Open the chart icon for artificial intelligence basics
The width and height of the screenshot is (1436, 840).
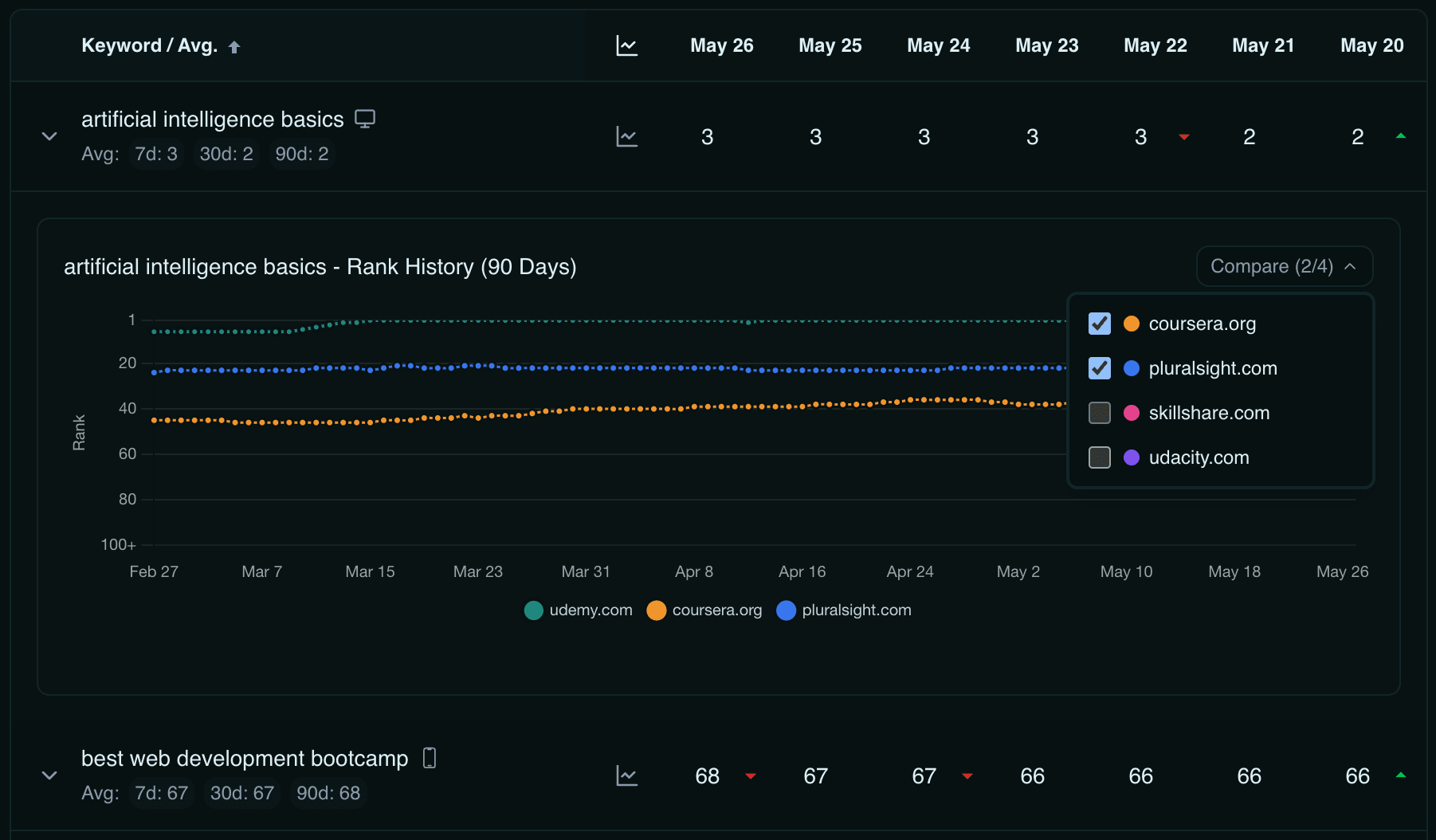[627, 136]
